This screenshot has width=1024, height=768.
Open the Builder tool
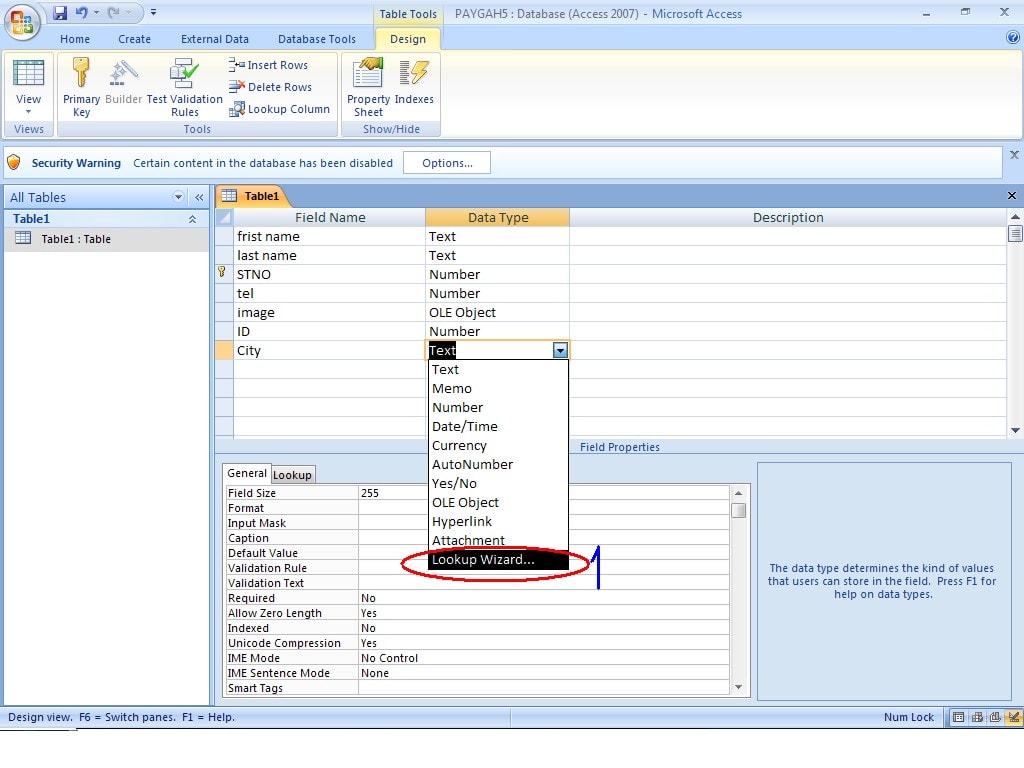pyautogui.click(x=123, y=86)
